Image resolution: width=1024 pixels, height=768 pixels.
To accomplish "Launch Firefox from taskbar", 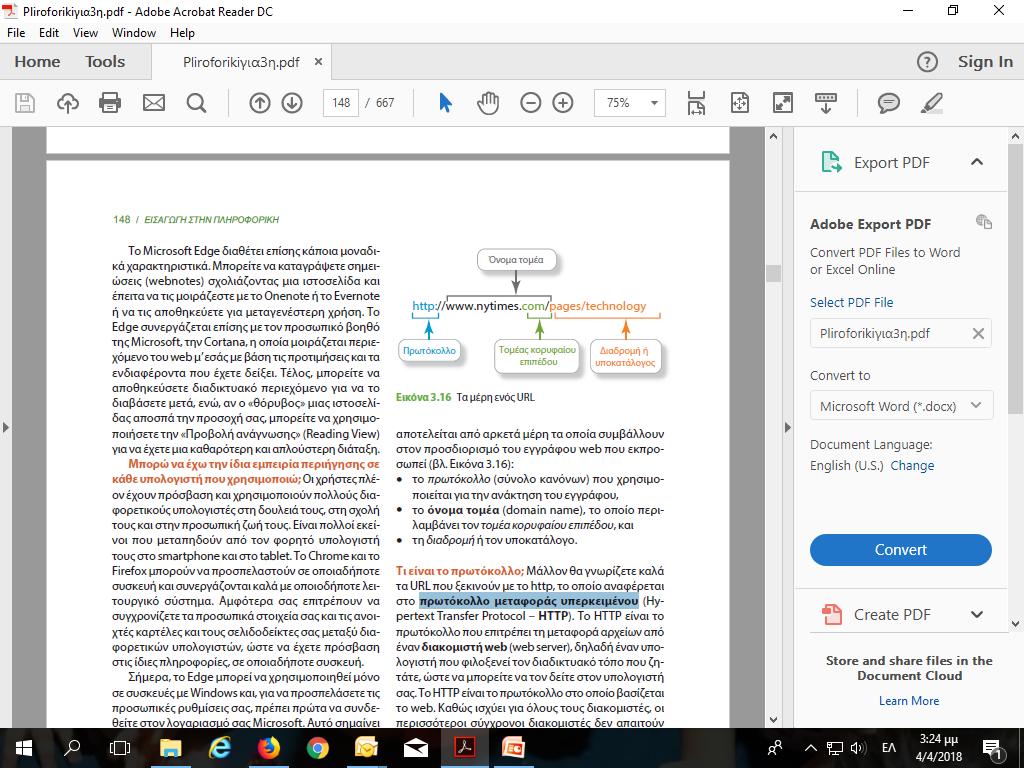I will pos(268,748).
